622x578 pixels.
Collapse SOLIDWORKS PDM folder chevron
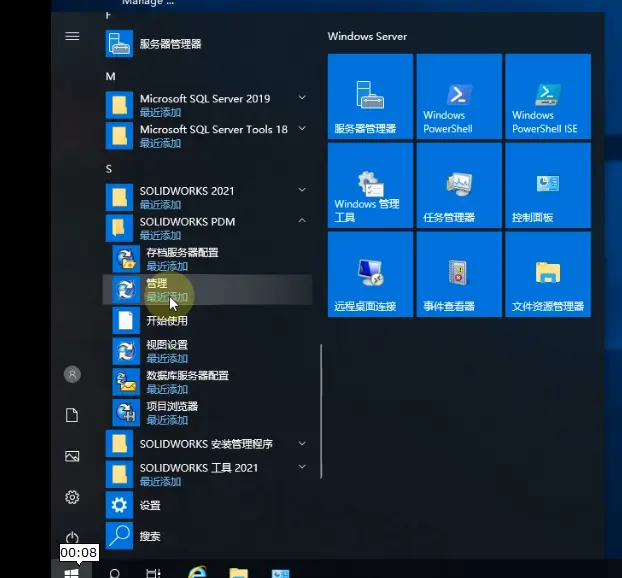(x=302, y=220)
